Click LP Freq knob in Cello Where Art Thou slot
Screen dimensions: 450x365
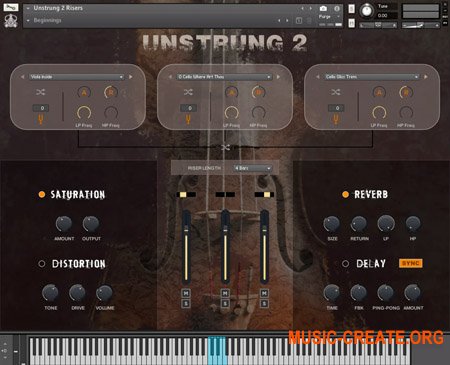point(231,113)
